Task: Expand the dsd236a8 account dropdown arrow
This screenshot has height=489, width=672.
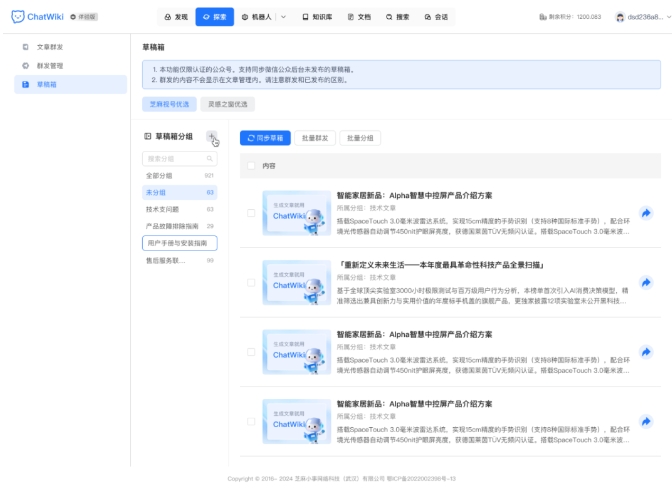Action: coord(669,17)
